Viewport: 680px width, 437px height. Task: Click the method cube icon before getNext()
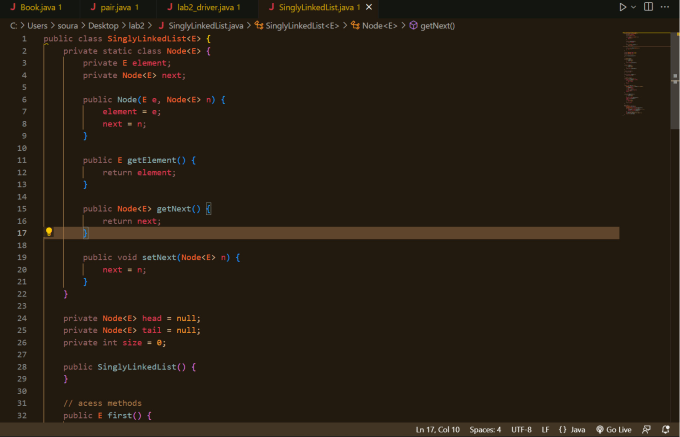point(413,26)
